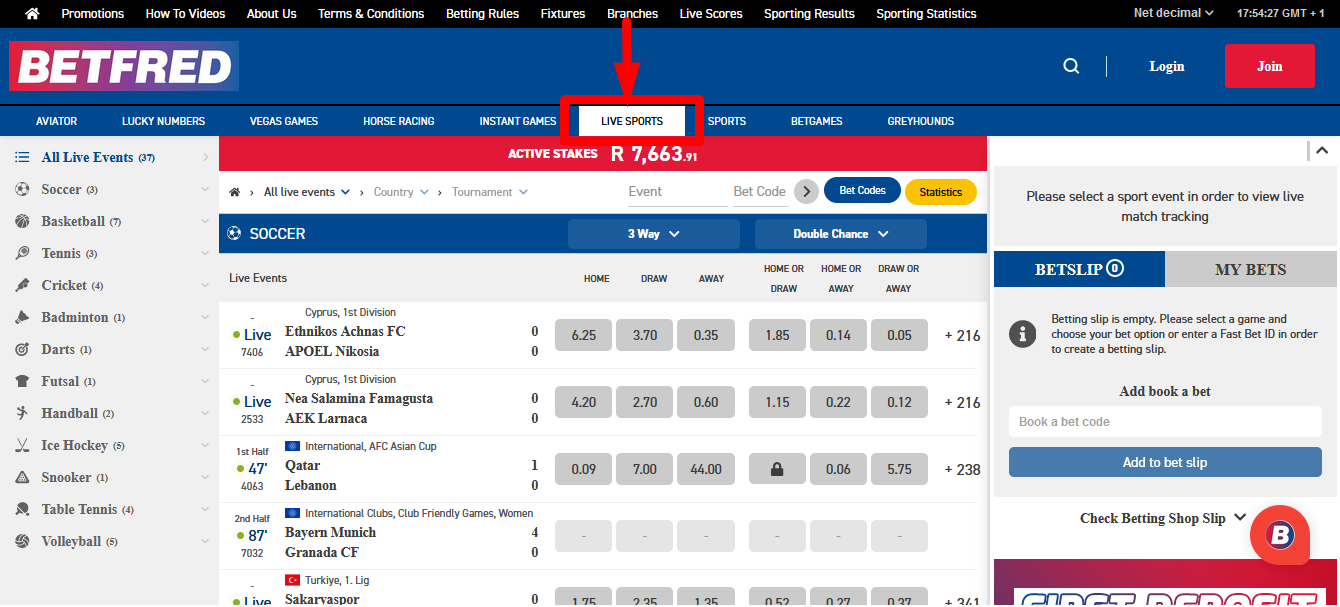Viewport: 1340px width, 607px height.
Task: Open Live Scores in top menu
Action: click(711, 14)
